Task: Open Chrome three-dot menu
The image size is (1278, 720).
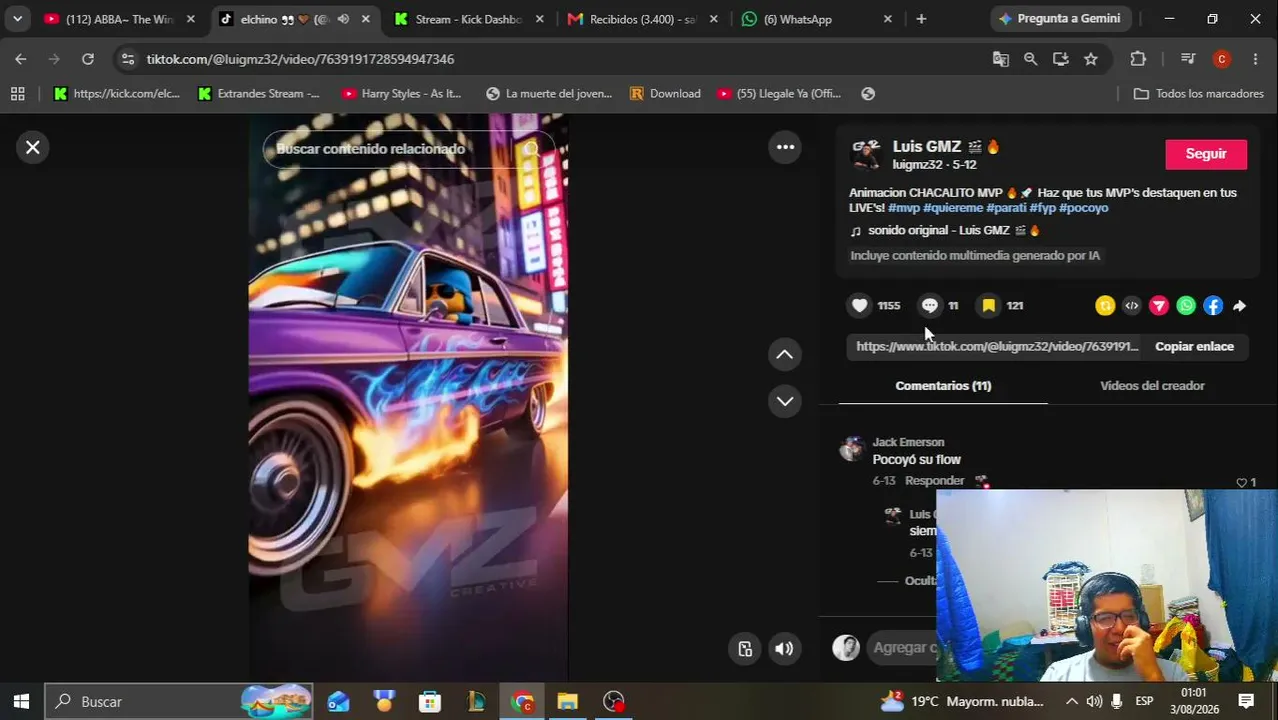Action: pos(1255,60)
